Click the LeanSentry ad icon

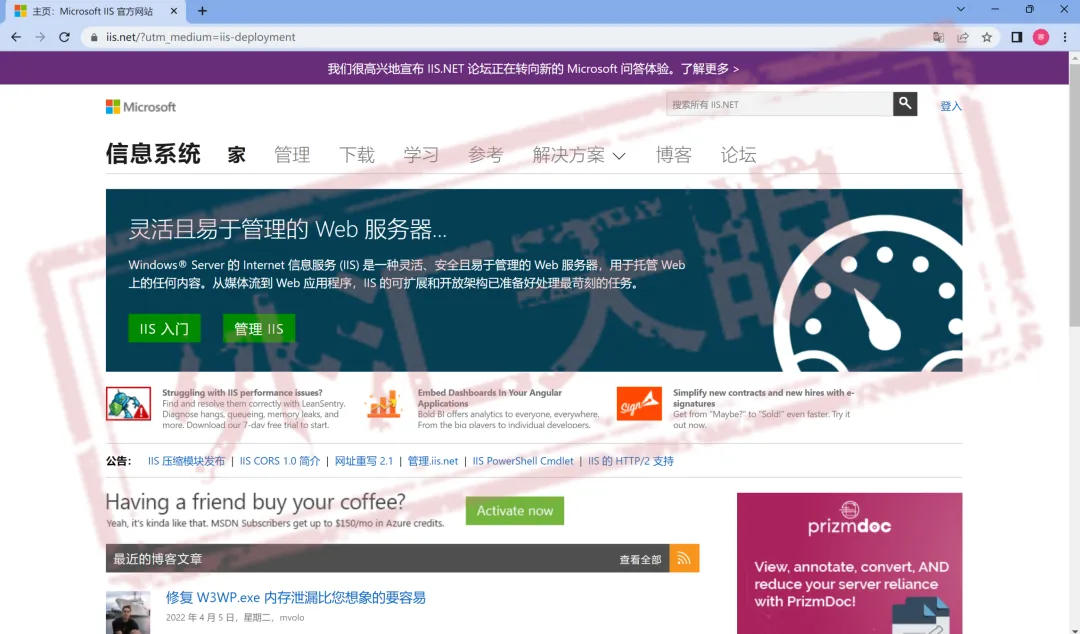pos(128,404)
